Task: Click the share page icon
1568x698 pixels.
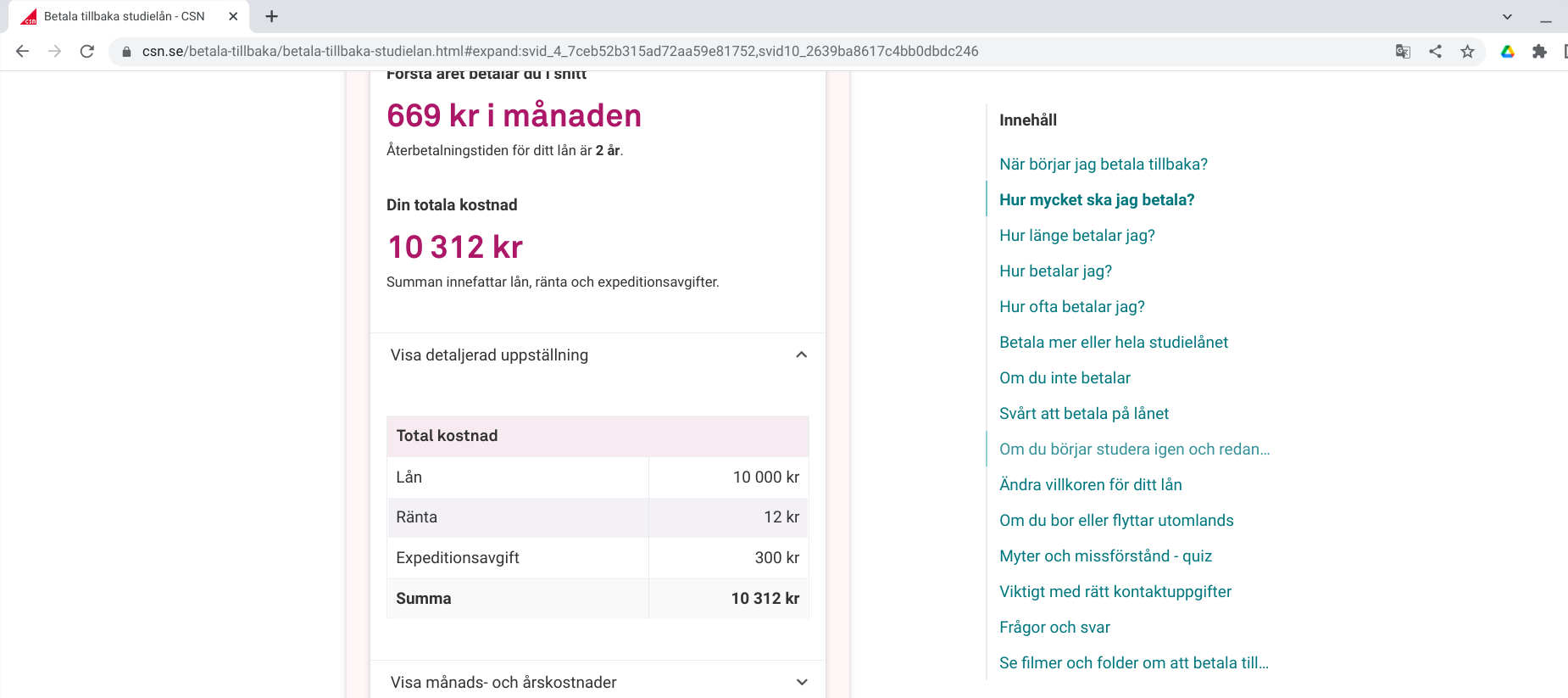Action: (x=1435, y=52)
